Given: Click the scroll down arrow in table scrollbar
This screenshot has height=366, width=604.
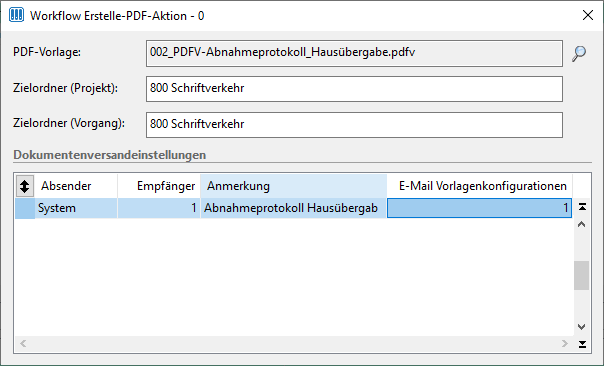Looking at the screenshot, I should pyautogui.click(x=582, y=327).
